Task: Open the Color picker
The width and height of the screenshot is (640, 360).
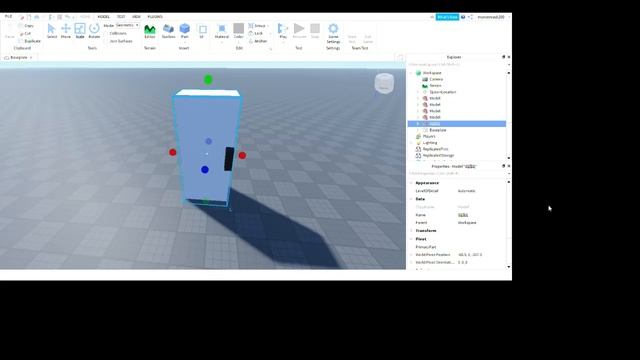Action: point(238,31)
